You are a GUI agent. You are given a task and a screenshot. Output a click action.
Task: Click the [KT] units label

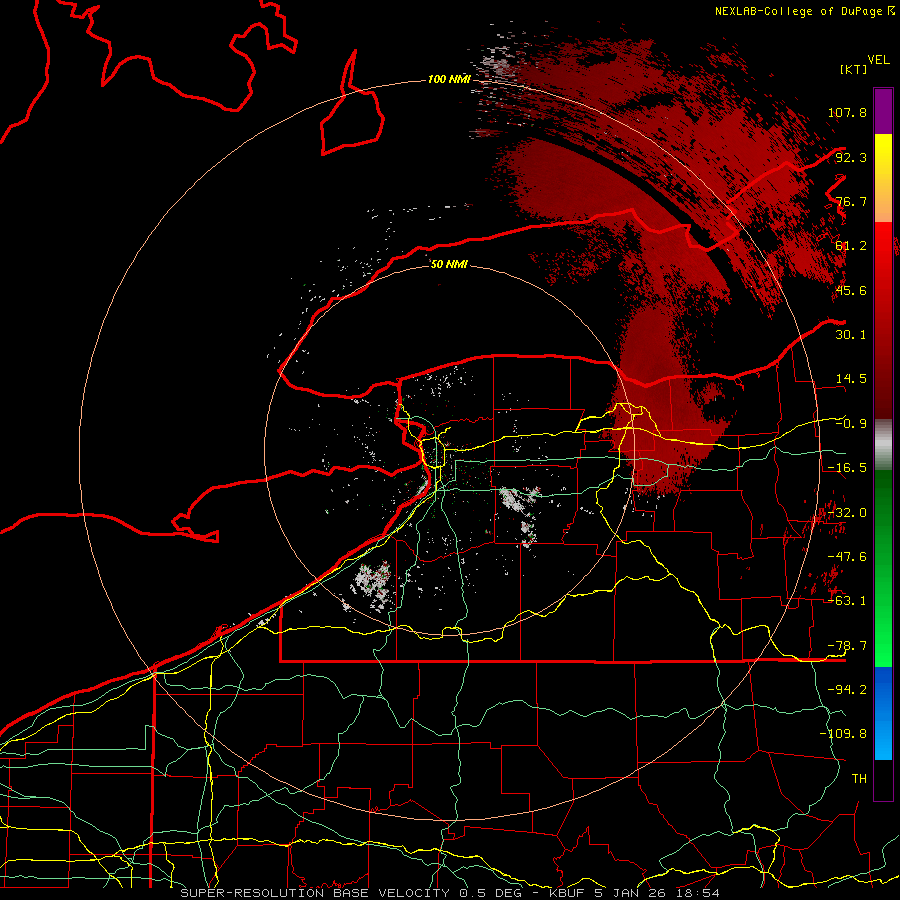click(854, 69)
